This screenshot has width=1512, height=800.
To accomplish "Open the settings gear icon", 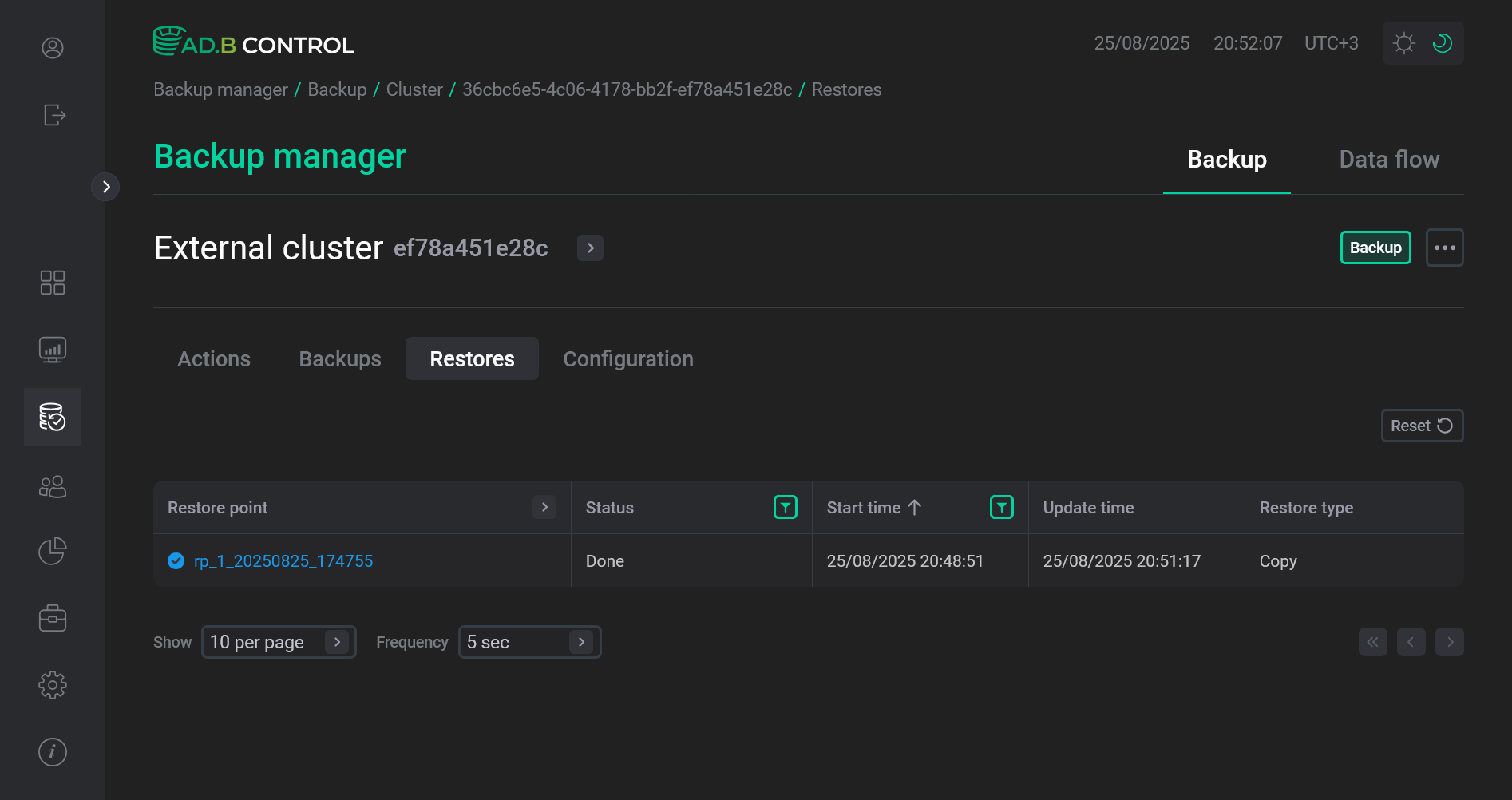I will (x=53, y=684).
